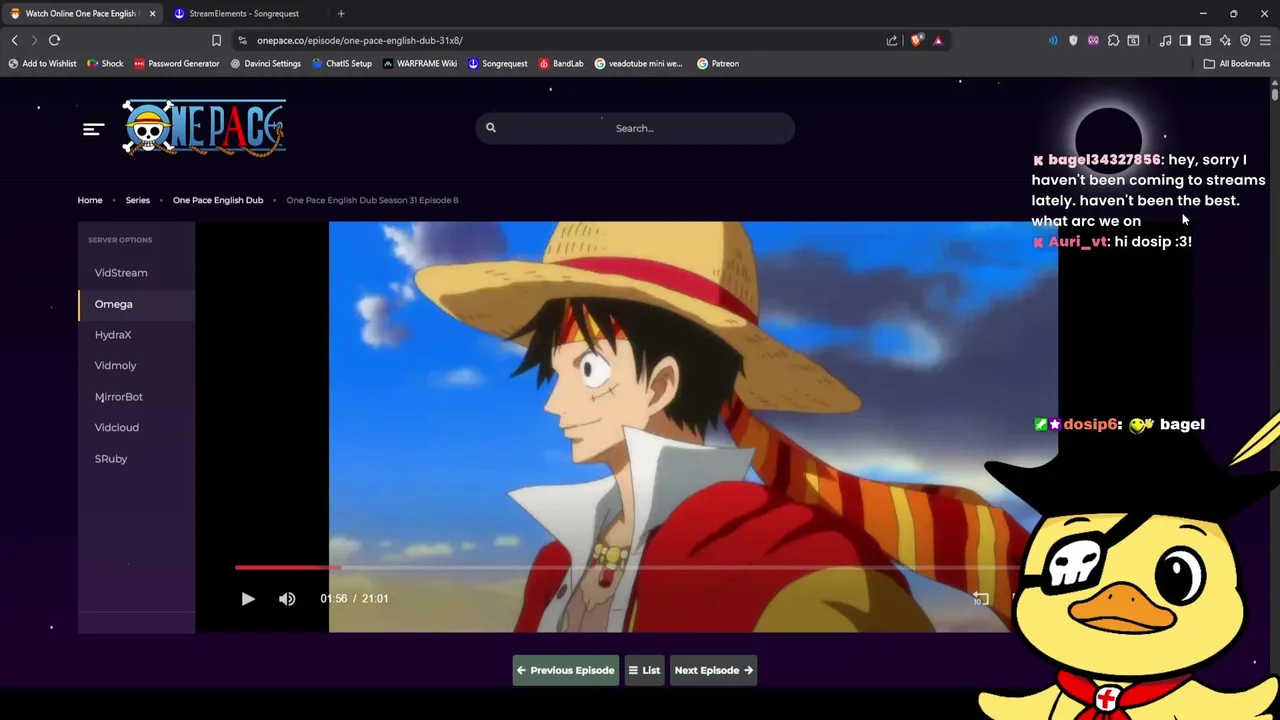Screen dimensions: 1280x720
Task: Open the Brave Rewards triangle icon
Action: pos(938,40)
